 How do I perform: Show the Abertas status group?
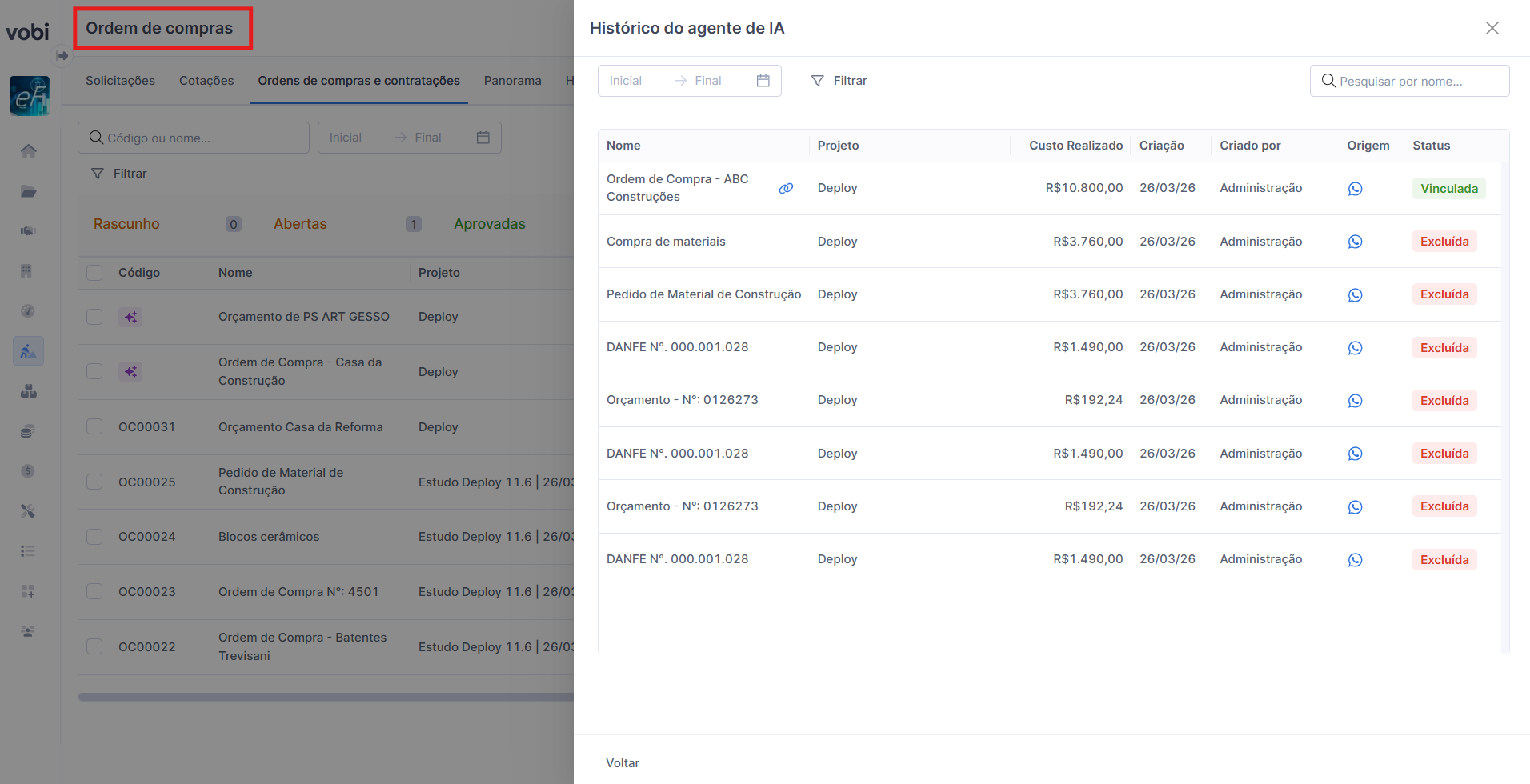coord(300,224)
